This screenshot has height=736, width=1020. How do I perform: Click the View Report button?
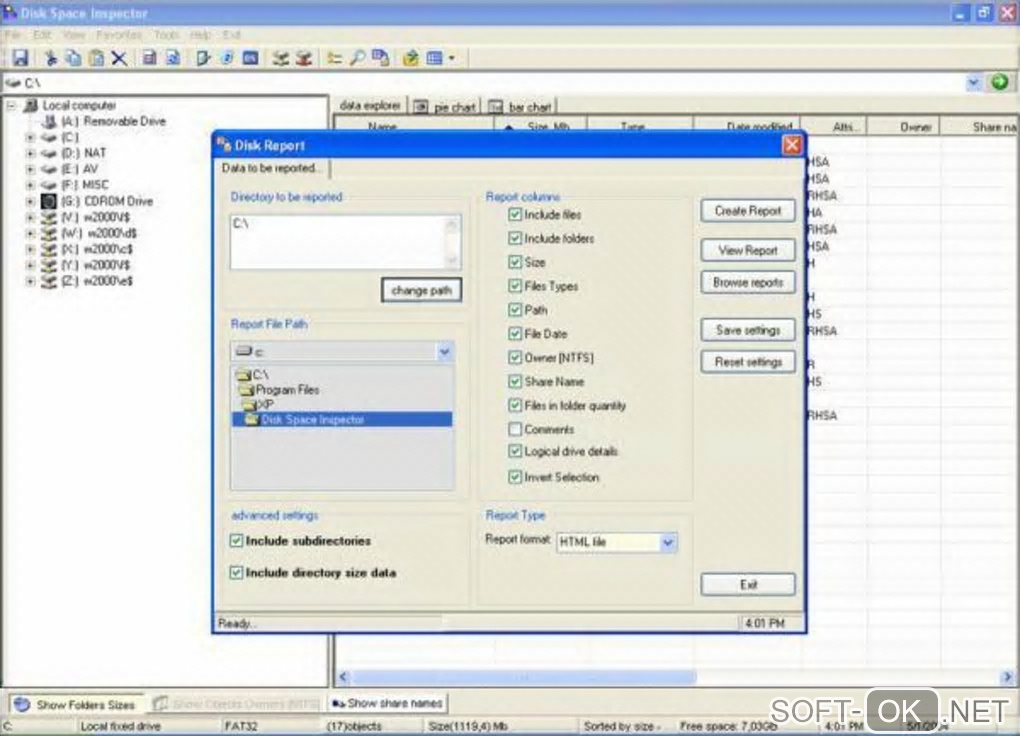coord(748,250)
